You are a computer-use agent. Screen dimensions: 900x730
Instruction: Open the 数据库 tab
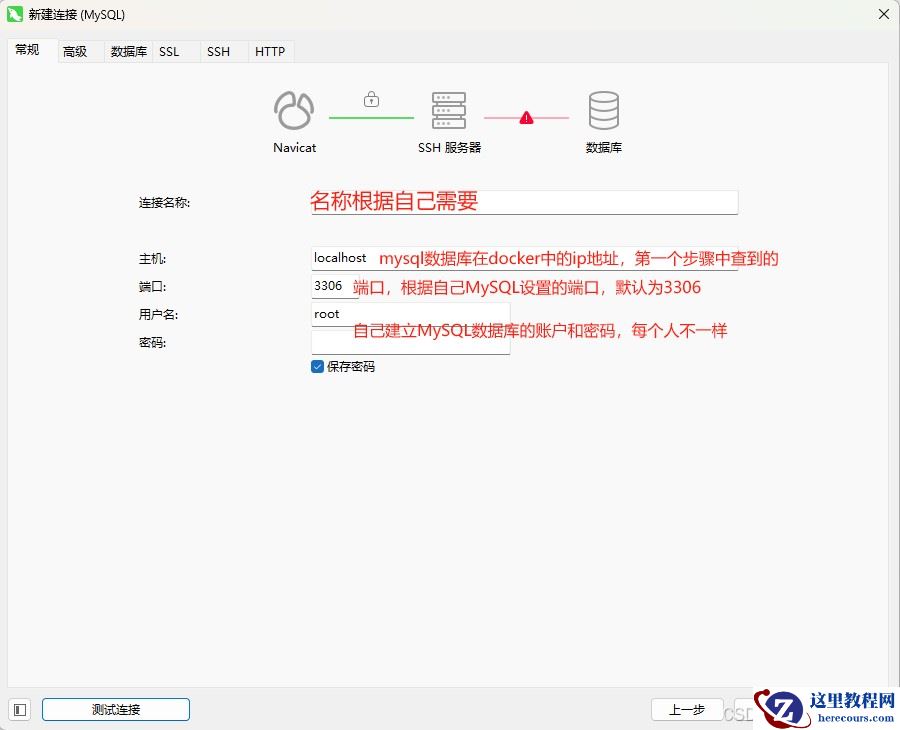coord(129,52)
